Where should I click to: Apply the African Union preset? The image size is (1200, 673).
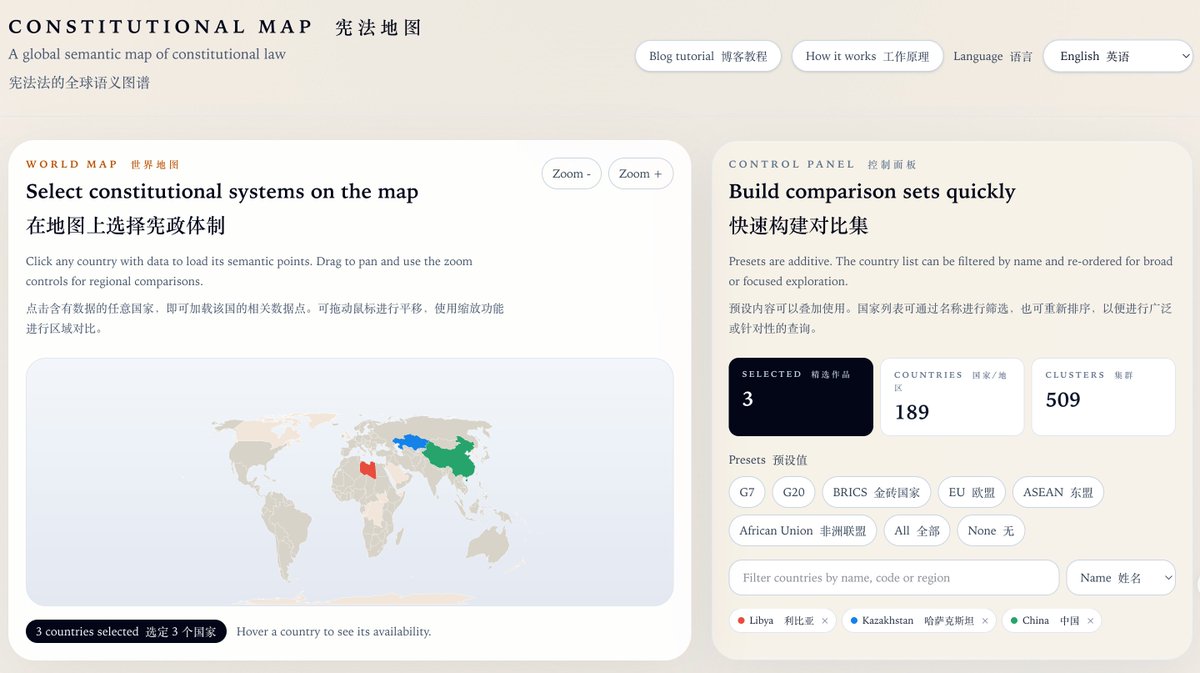click(803, 530)
